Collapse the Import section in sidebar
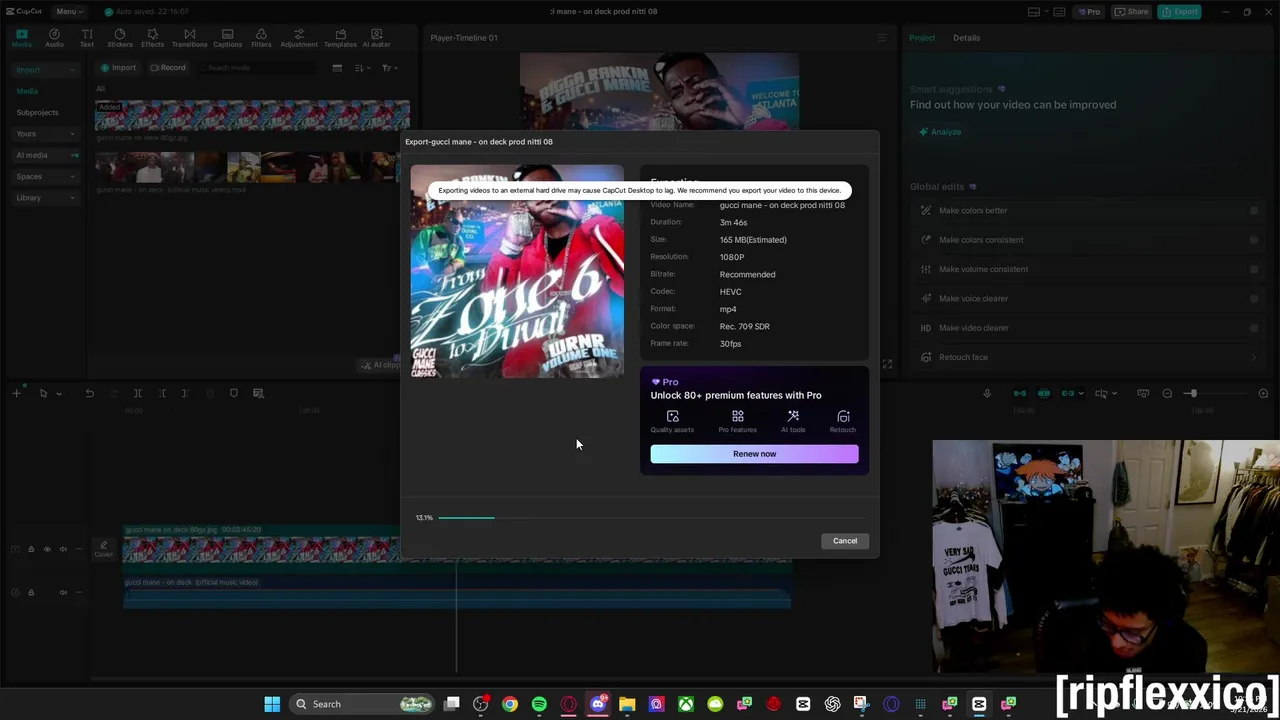 pos(72,70)
